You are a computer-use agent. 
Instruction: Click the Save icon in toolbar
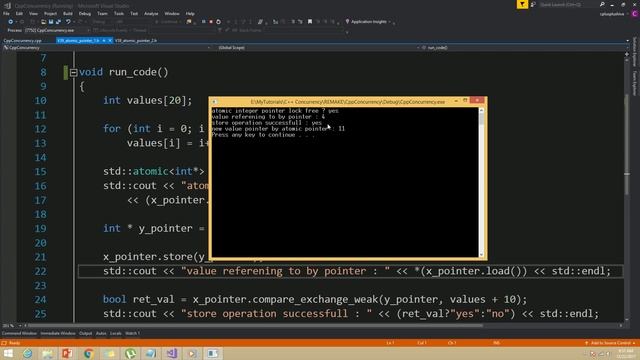[x=51, y=22]
